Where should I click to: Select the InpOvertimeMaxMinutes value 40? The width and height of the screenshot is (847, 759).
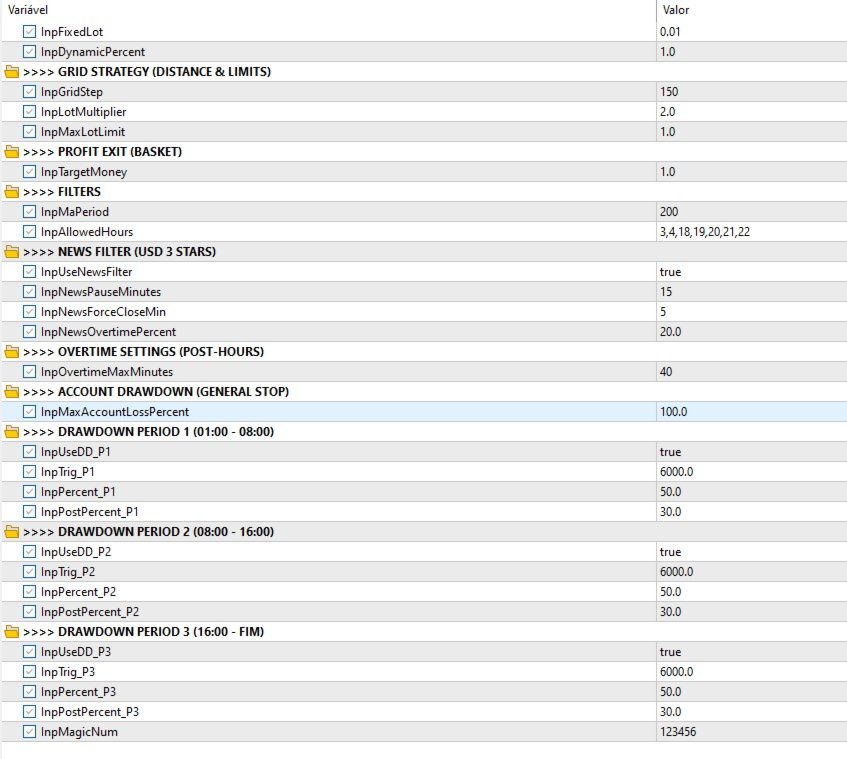click(x=666, y=372)
